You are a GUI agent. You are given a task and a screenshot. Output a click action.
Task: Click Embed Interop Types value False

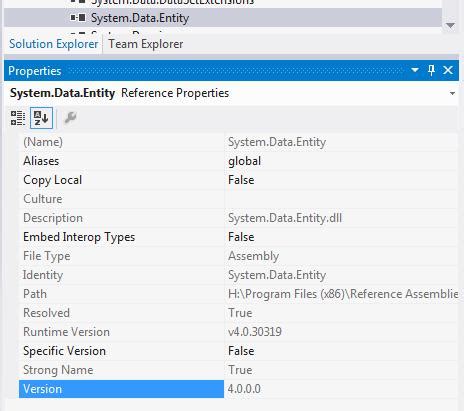pos(241,237)
